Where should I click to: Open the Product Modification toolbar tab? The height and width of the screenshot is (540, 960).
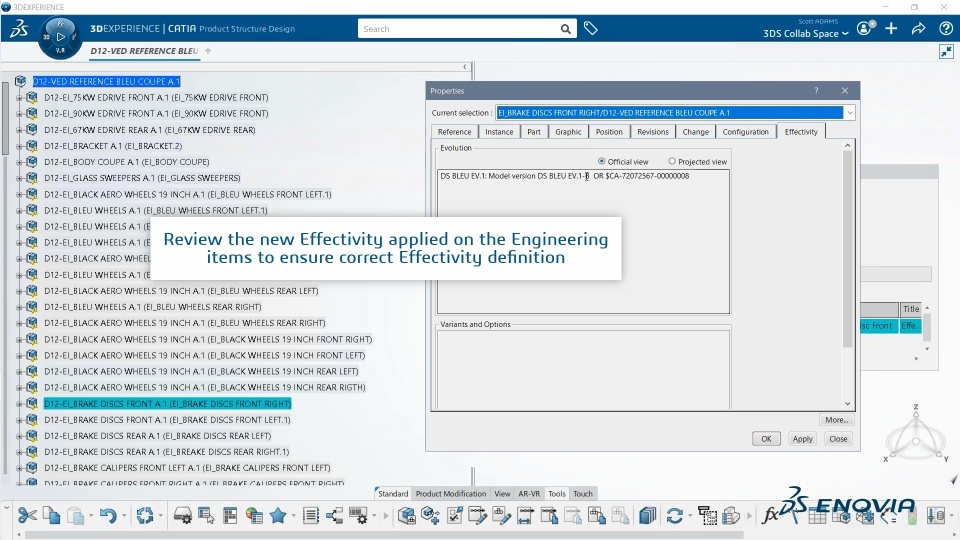[x=451, y=493]
